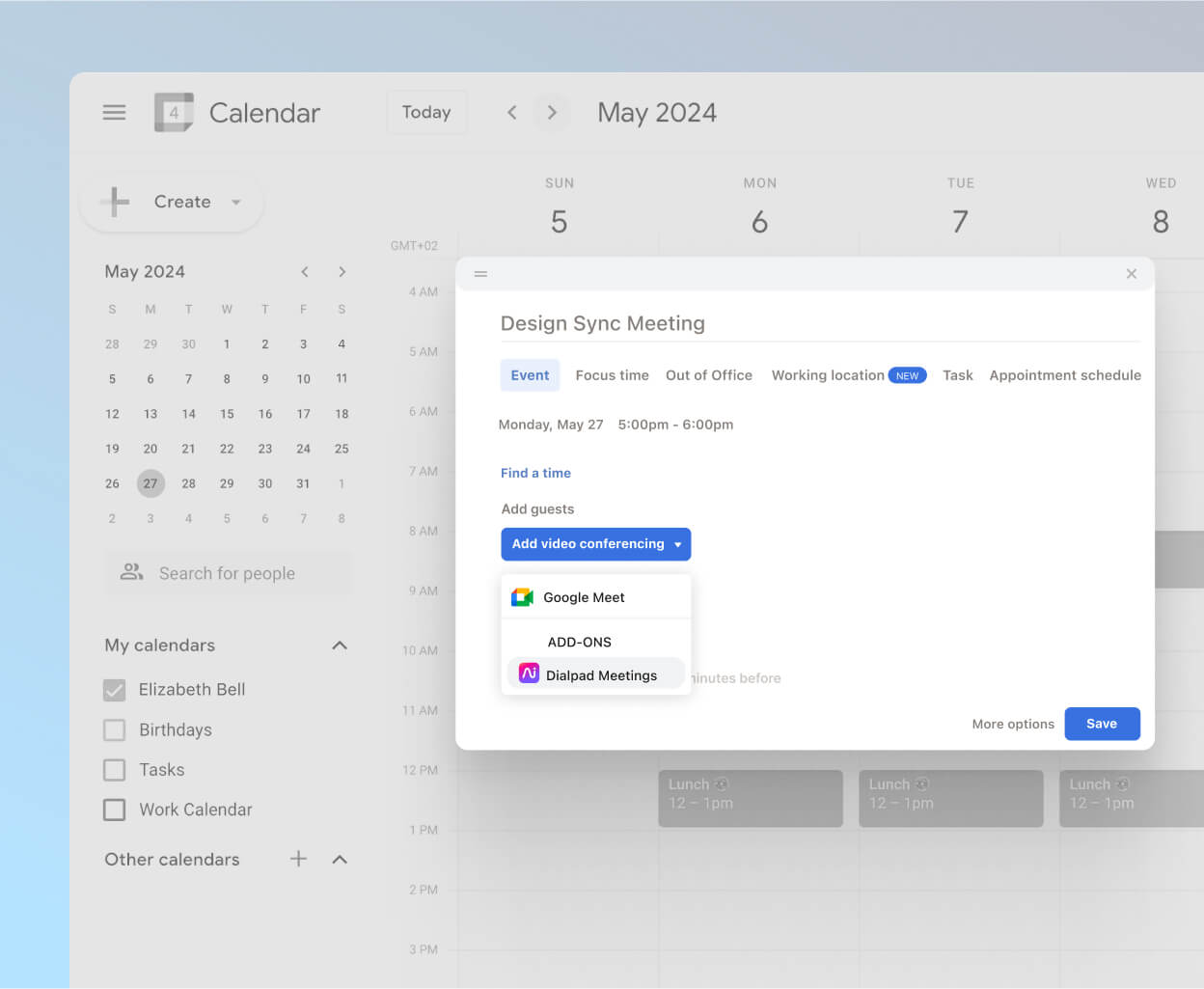Click the Google Calendar logo icon

point(174,112)
